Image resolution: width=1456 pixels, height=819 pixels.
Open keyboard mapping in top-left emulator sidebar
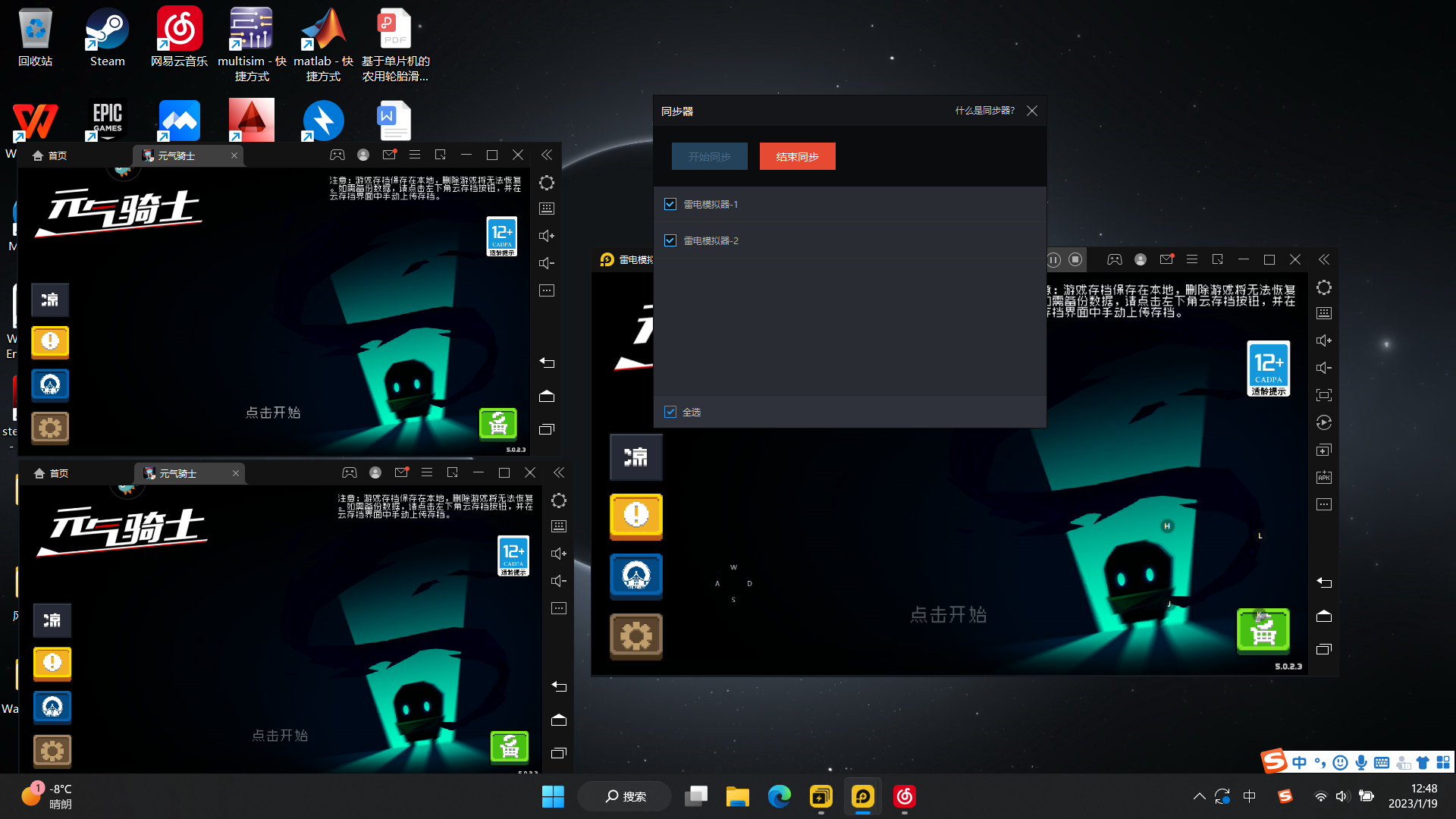coord(547,209)
